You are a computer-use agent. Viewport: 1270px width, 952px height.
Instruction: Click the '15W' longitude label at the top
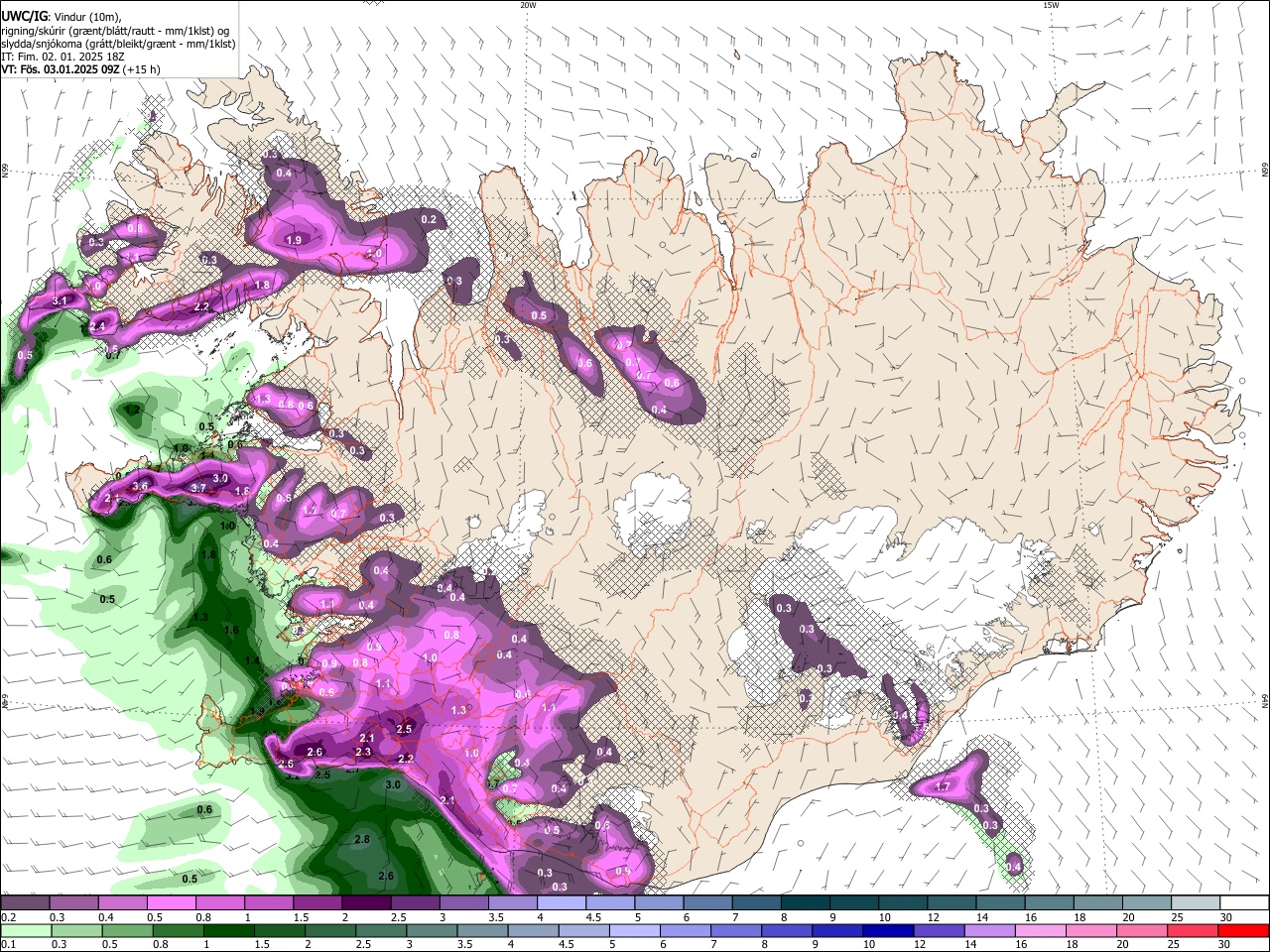pos(1051,5)
